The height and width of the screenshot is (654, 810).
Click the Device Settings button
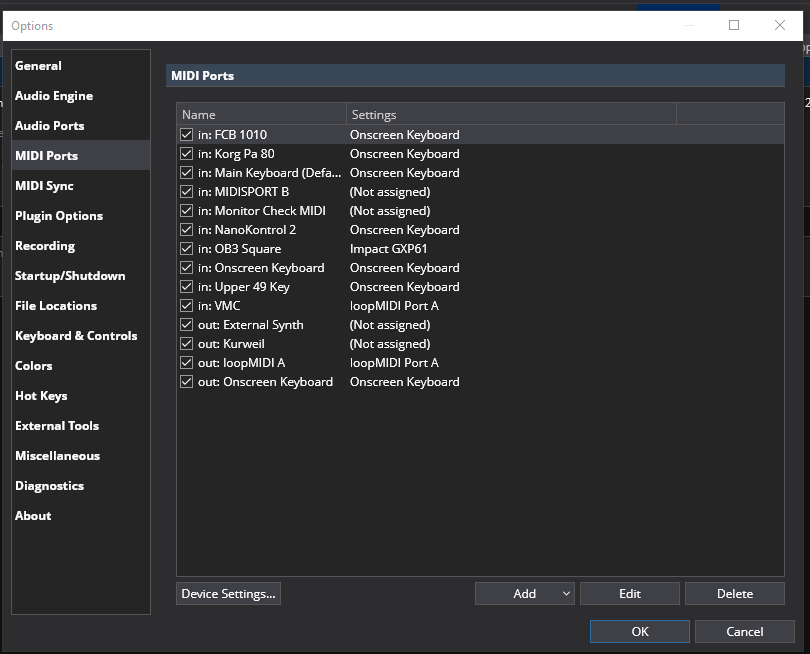pyautogui.click(x=228, y=594)
